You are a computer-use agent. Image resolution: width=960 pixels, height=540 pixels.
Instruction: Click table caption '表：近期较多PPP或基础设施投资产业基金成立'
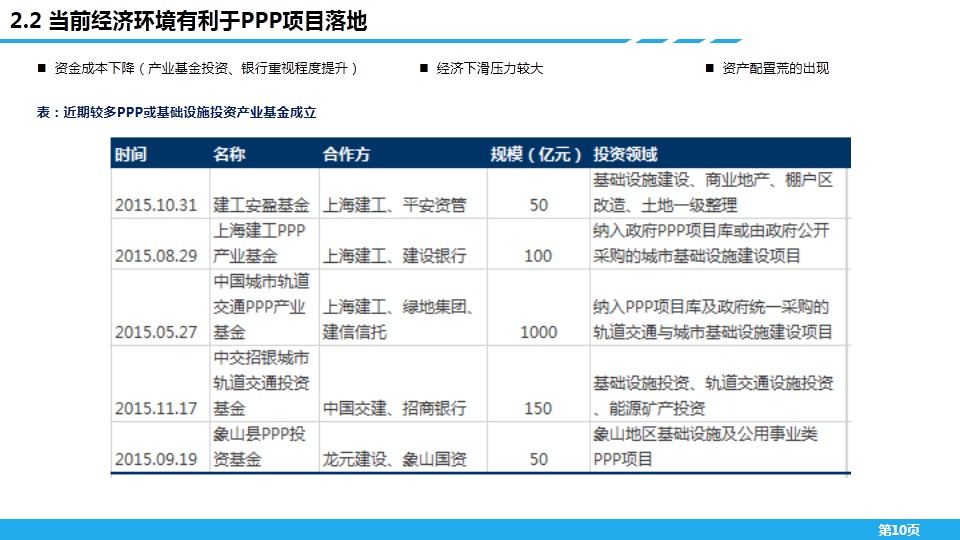(176, 112)
